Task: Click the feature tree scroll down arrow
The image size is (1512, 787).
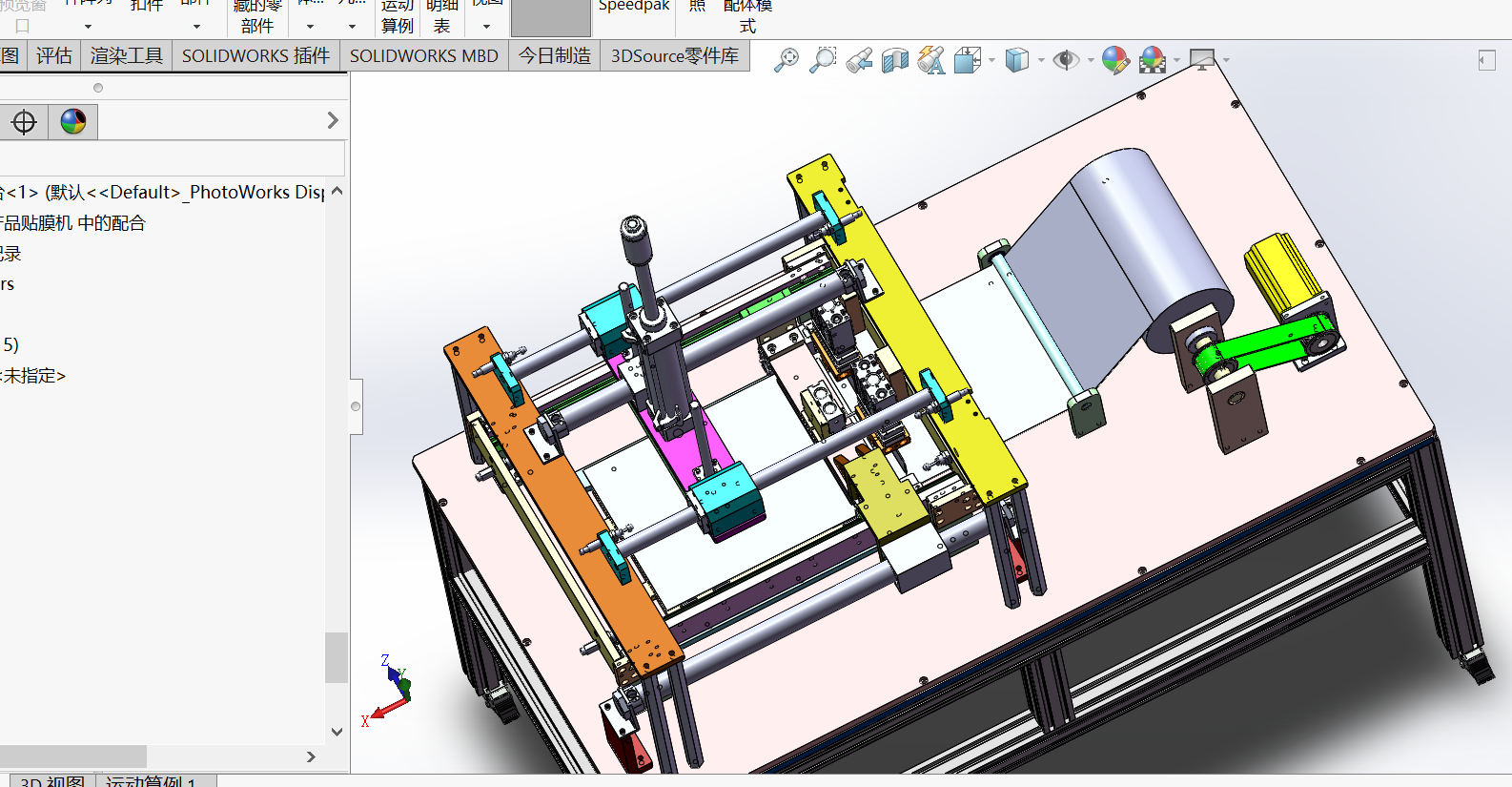Action: pos(337,732)
